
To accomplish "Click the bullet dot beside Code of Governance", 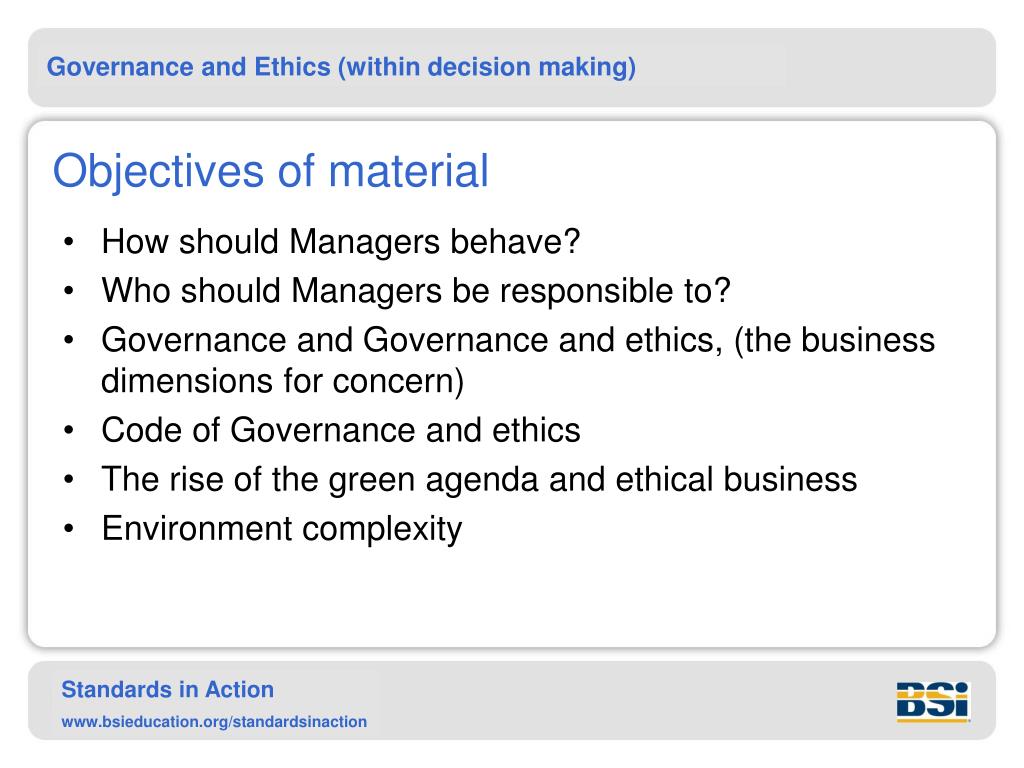I will tap(69, 430).
